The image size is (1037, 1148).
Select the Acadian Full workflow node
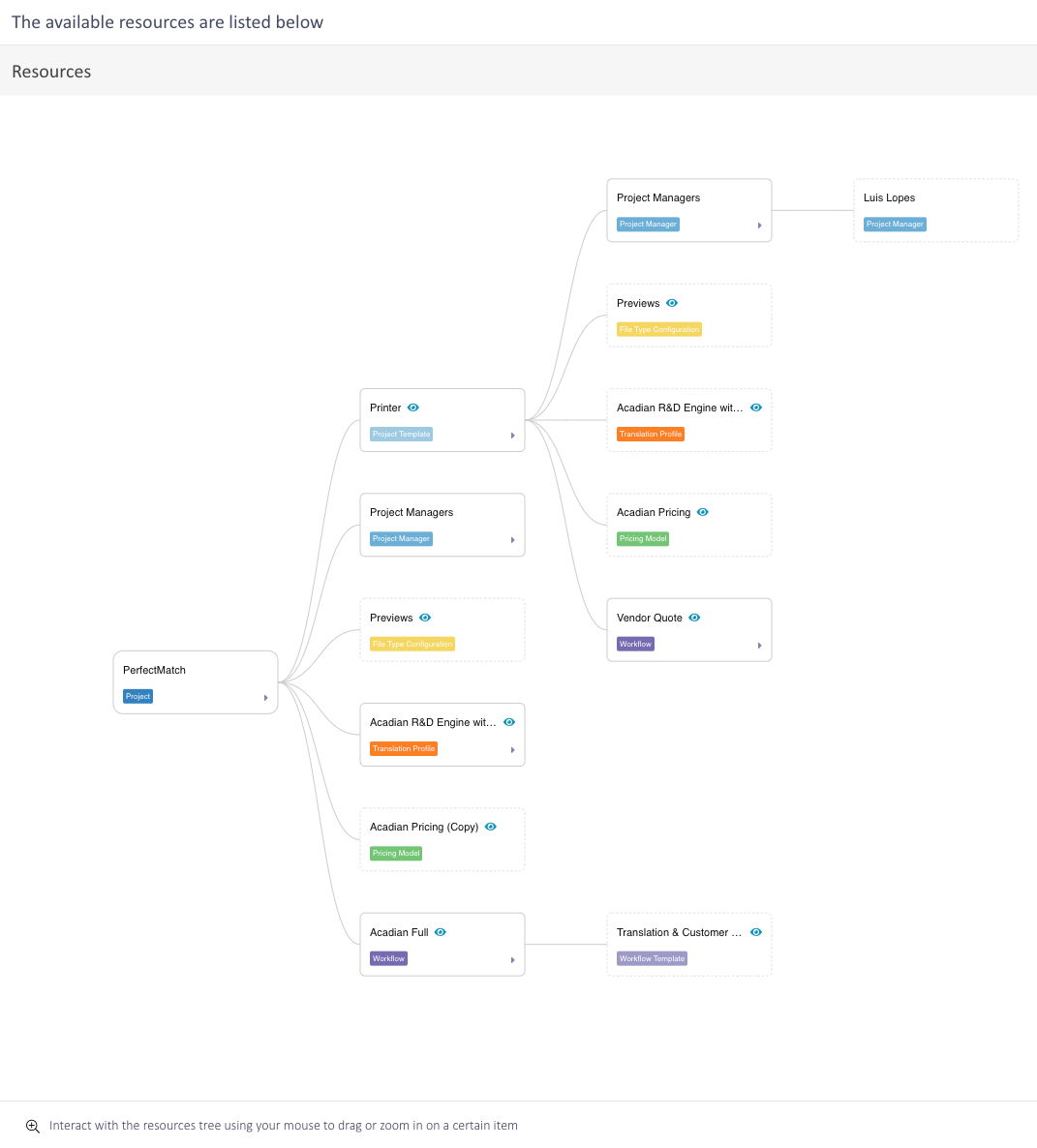[x=442, y=945]
